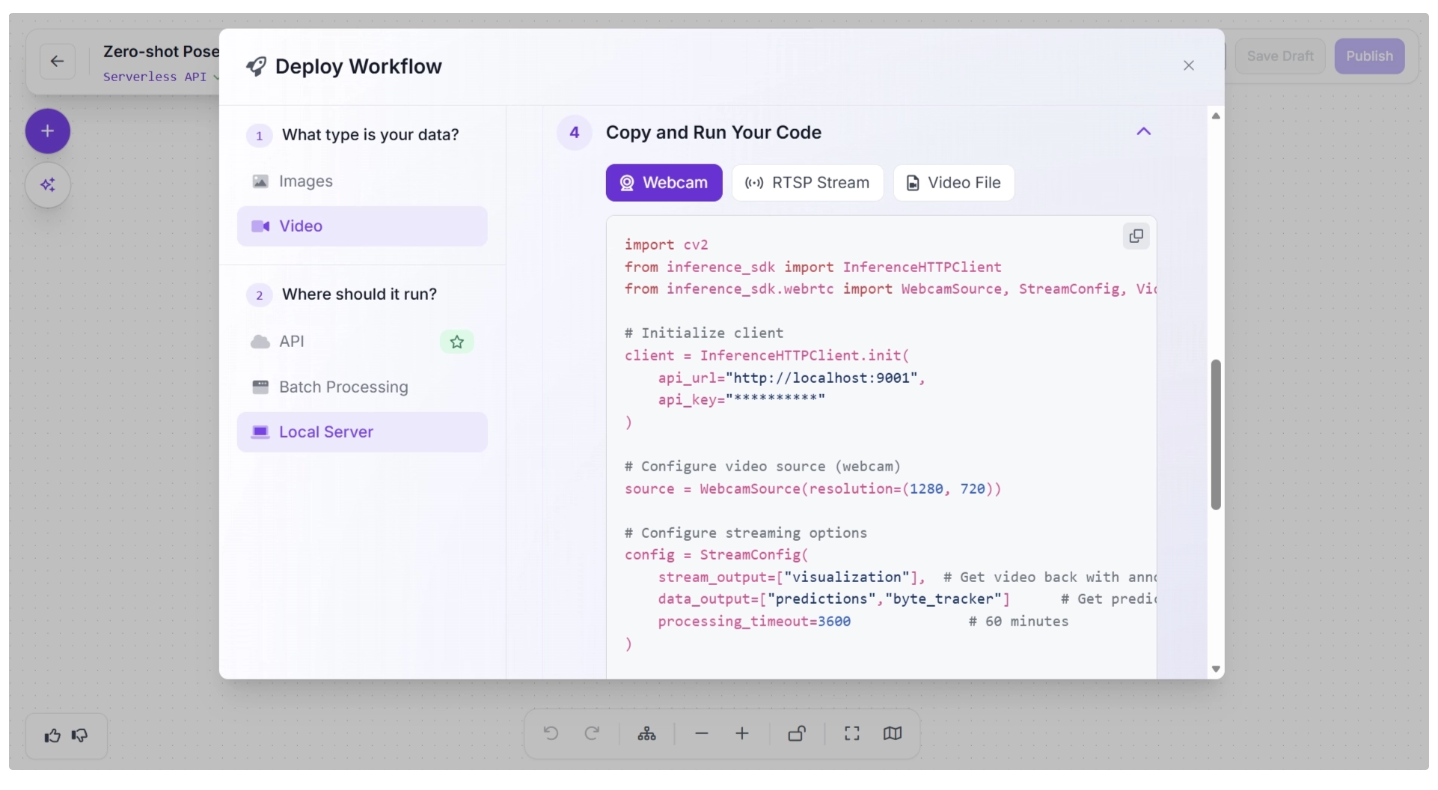Toggle the minimap icon
This screenshot has width=1438, height=790.
[x=893, y=734]
